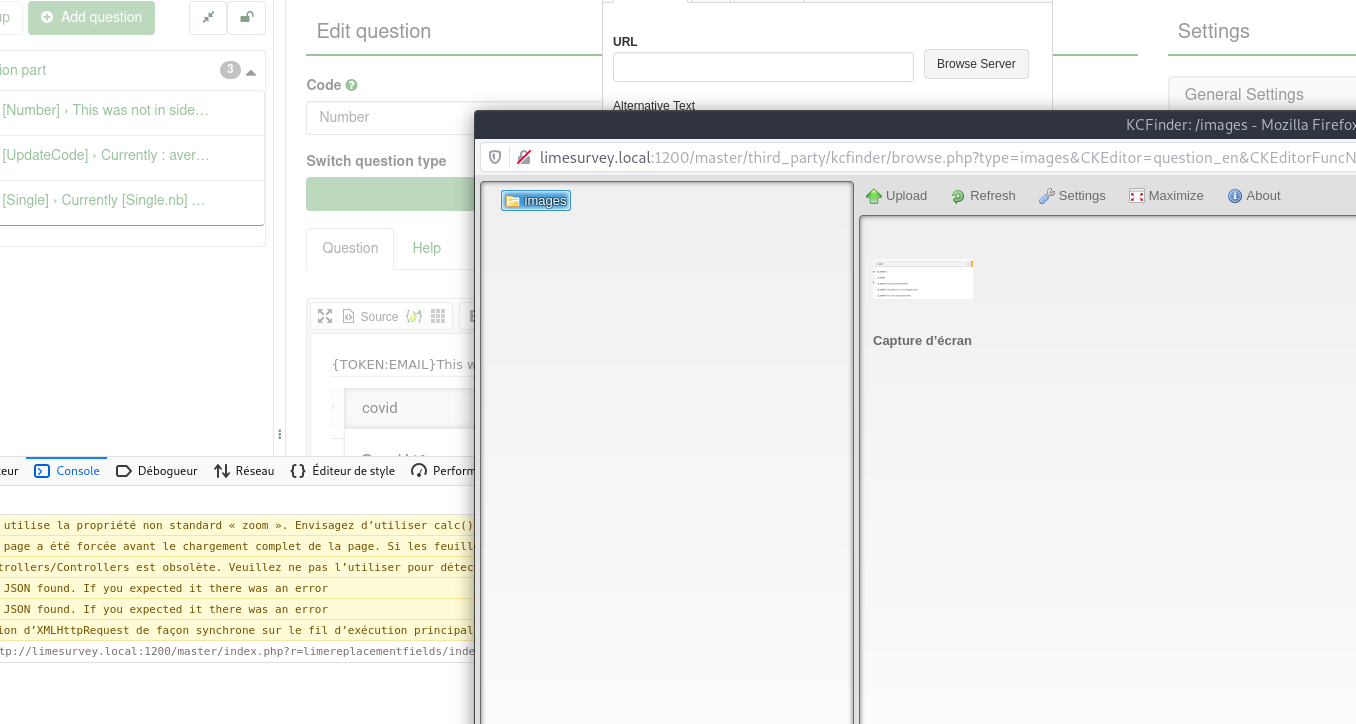Screen dimensions: 1356x724
Task: Select the Capture d'écran thumbnail
Action: coord(922,281)
